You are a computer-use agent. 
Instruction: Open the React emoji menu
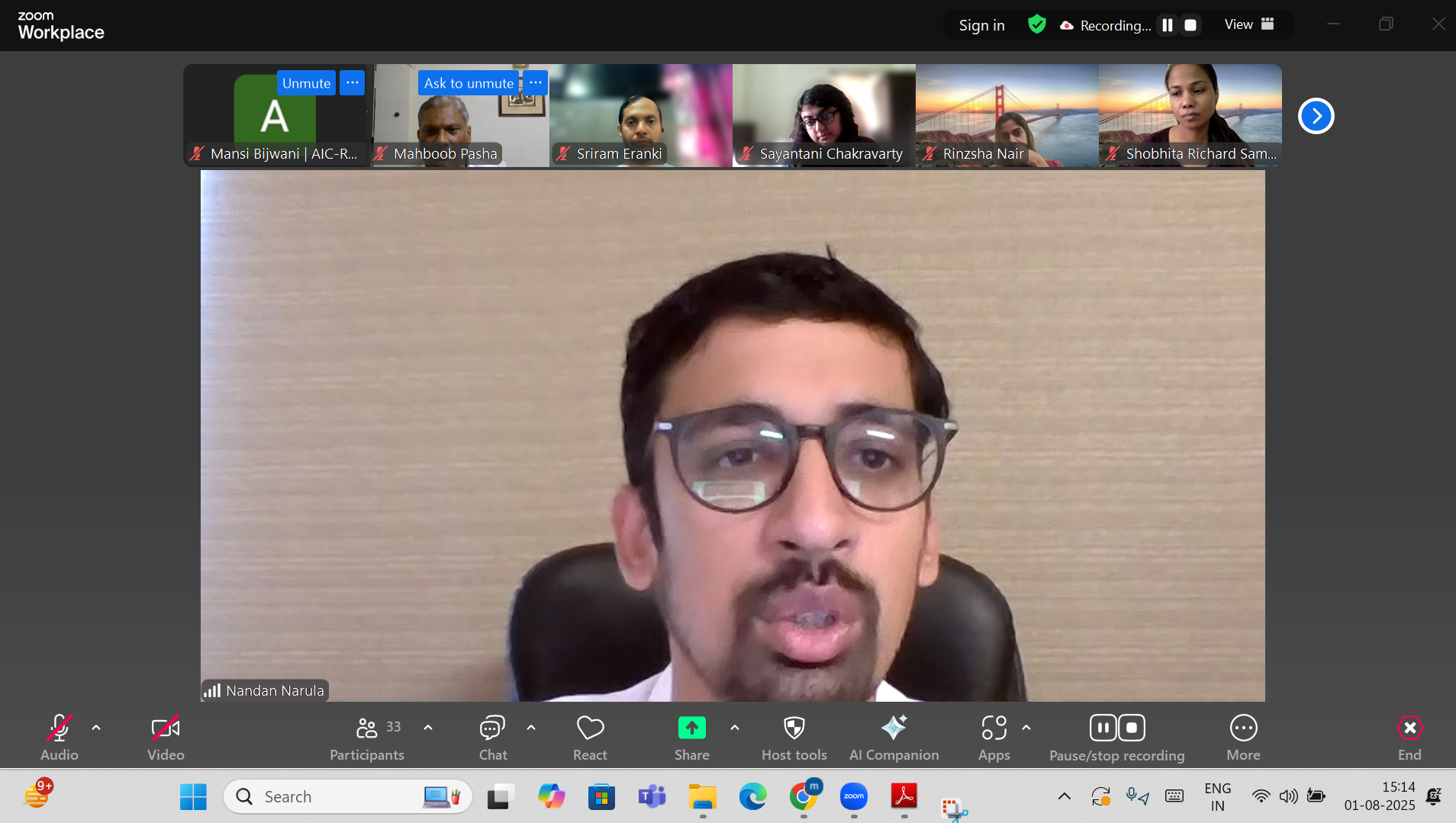pos(590,738)
